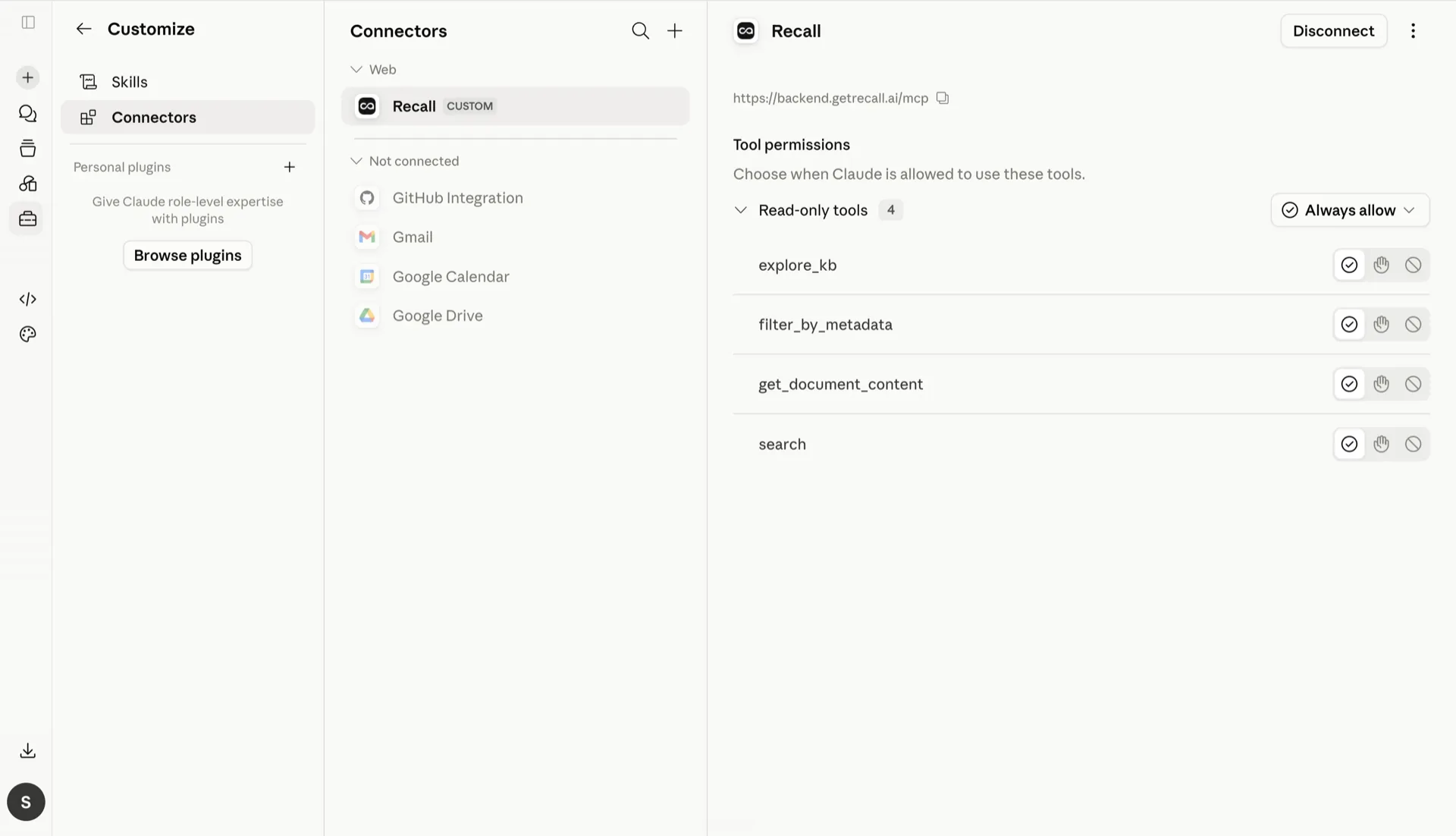Search connectors with magnifier icon
Screen dimensions: 1456x836
click(640, 30)
